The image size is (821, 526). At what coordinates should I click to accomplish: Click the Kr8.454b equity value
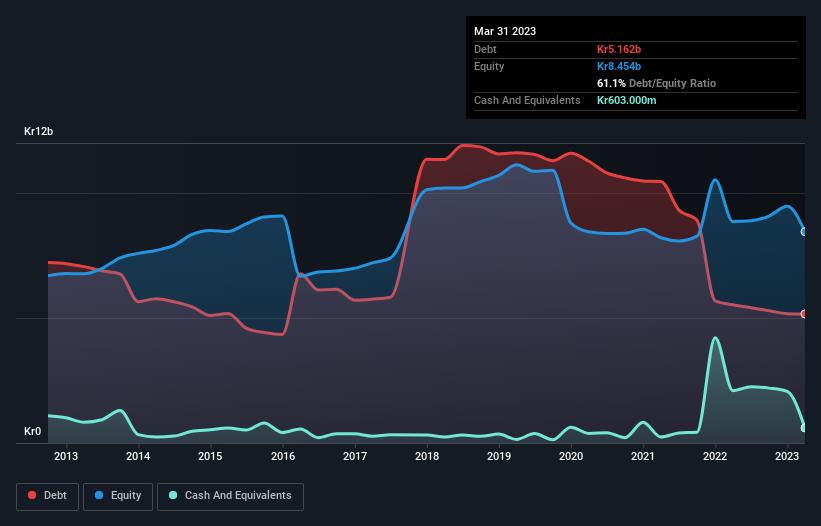pyautogui.click(x=619, y=66)
